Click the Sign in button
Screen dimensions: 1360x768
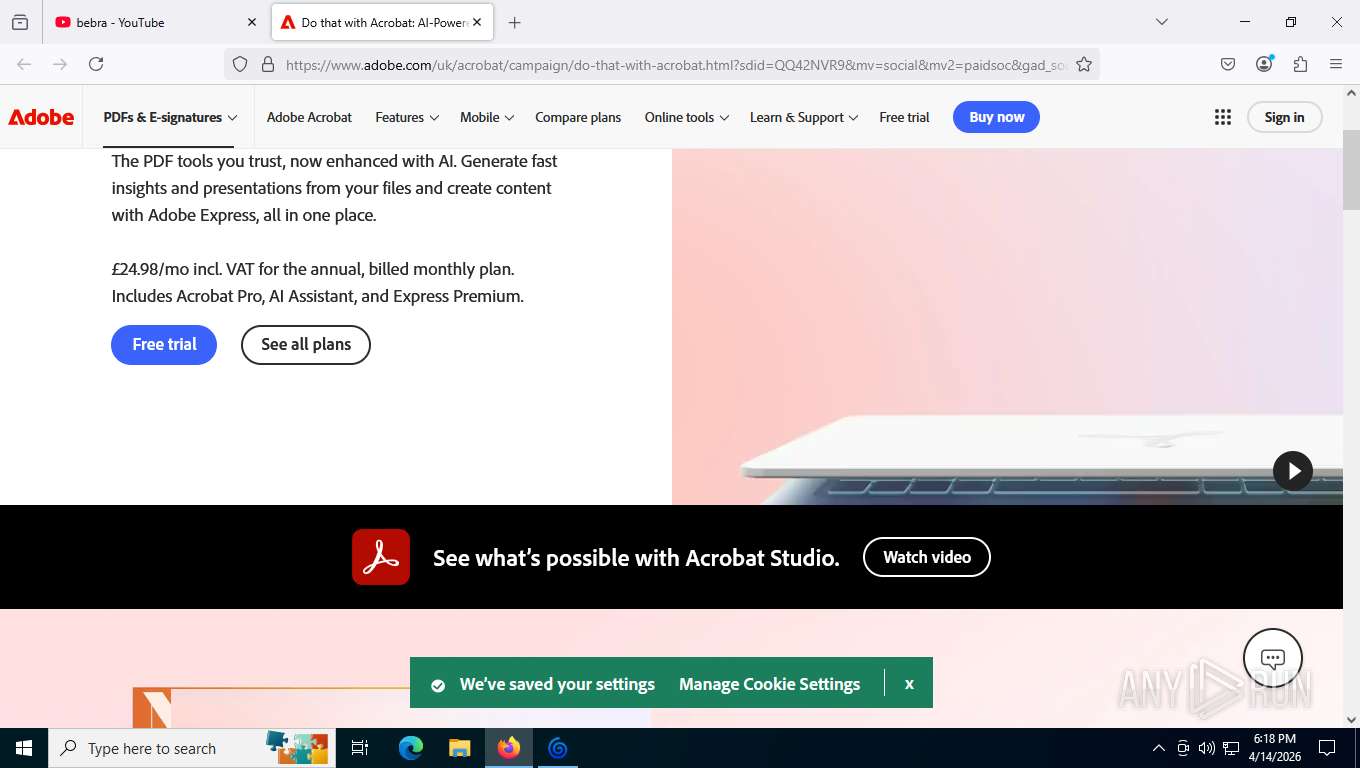pos(1284,117)
